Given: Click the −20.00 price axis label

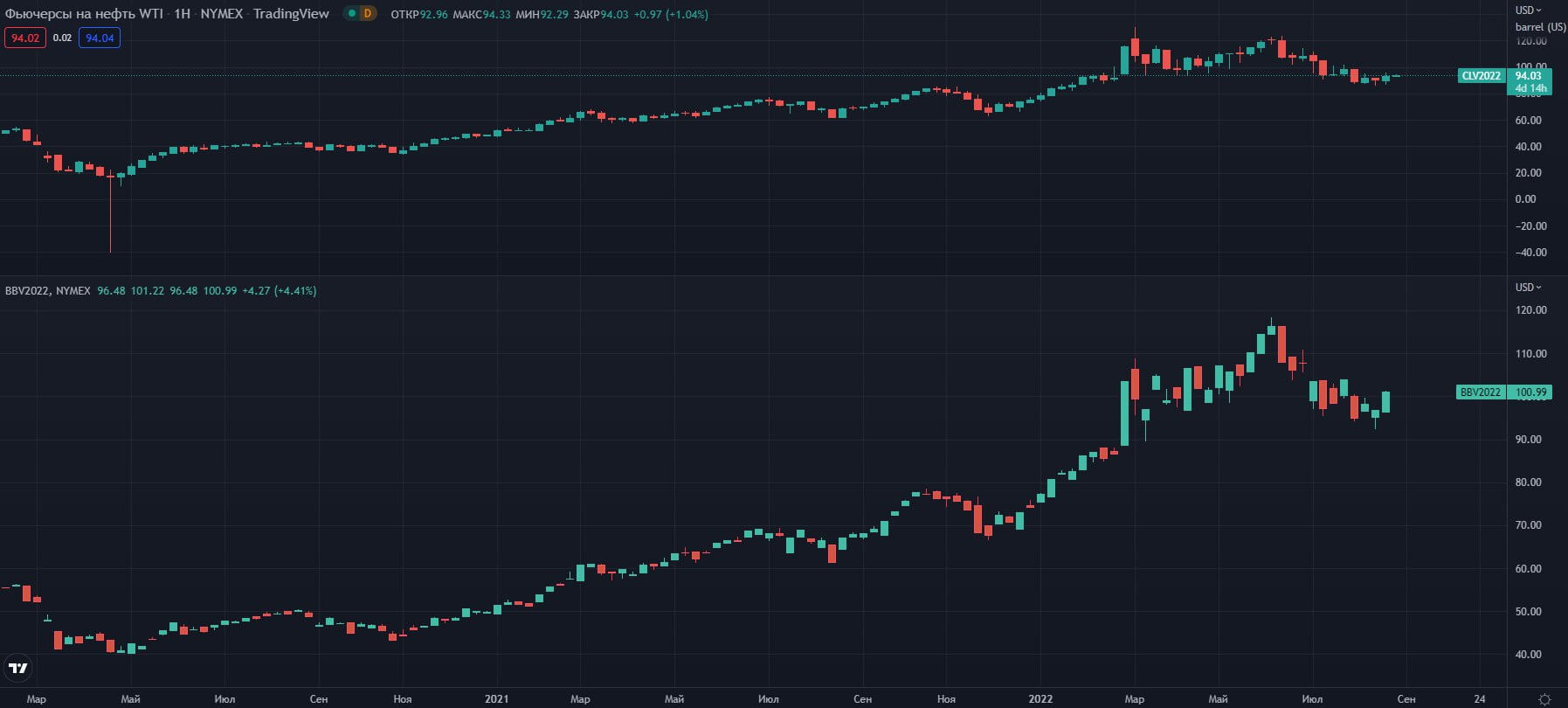Looking at the screenshot, I should pos(1530,226).
